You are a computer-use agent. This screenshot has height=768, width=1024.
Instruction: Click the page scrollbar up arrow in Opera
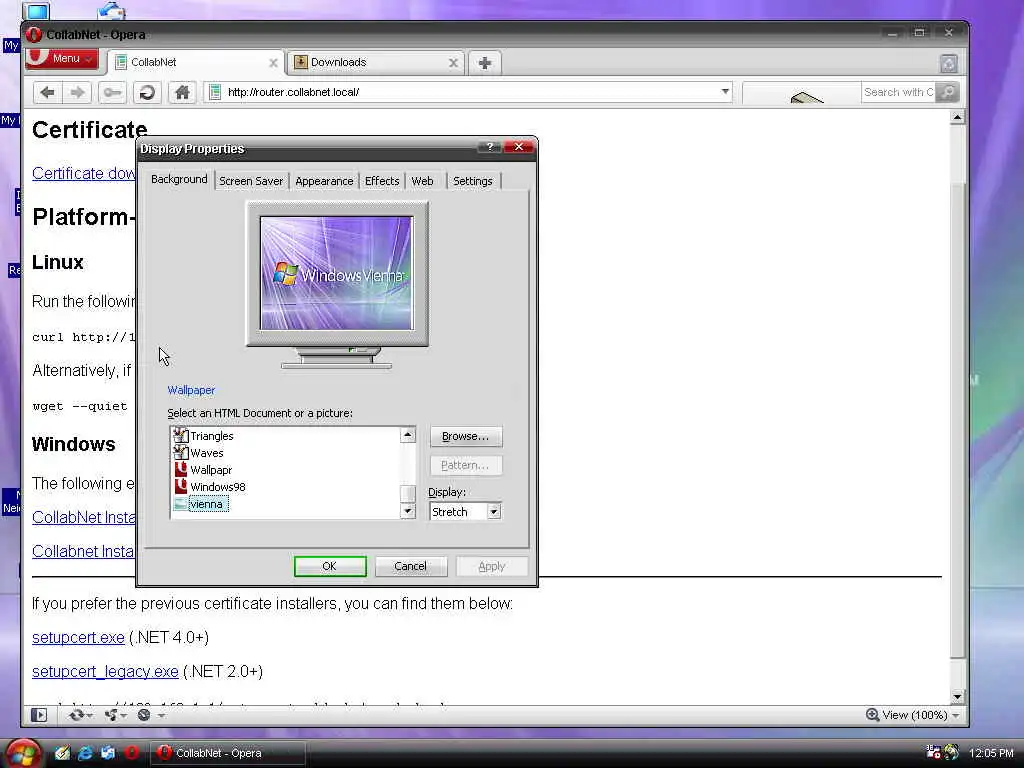pyautogui.click(x=957, y=118)
